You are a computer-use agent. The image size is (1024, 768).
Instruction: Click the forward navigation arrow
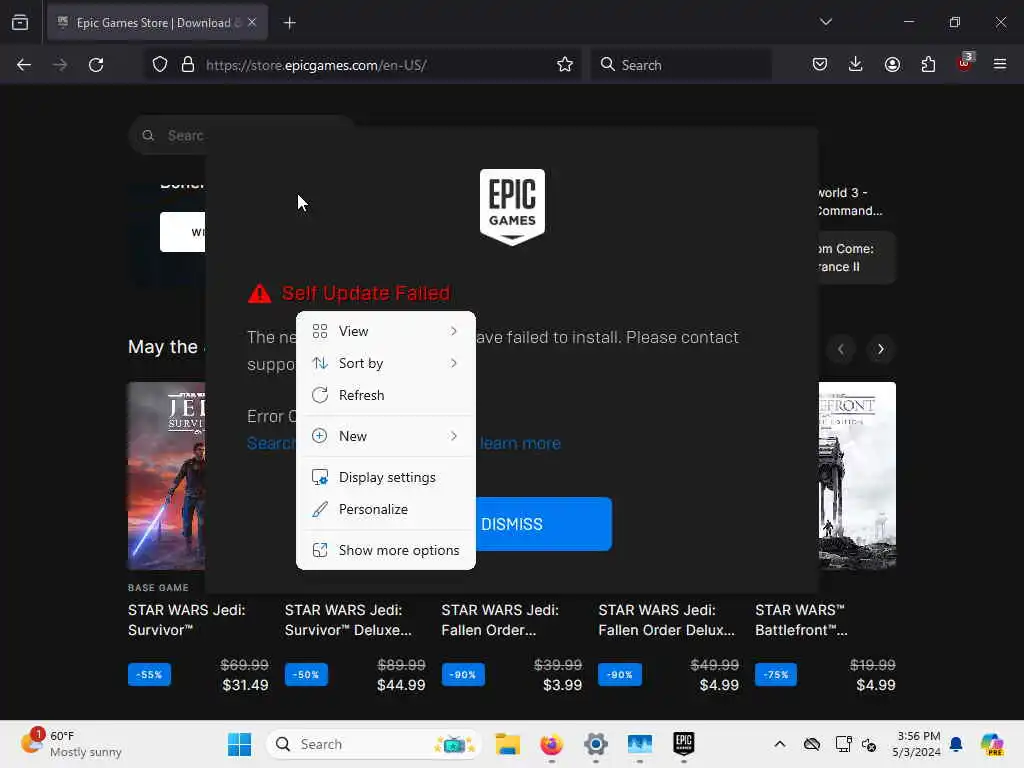pyautogui.click(x=59, y=65)
